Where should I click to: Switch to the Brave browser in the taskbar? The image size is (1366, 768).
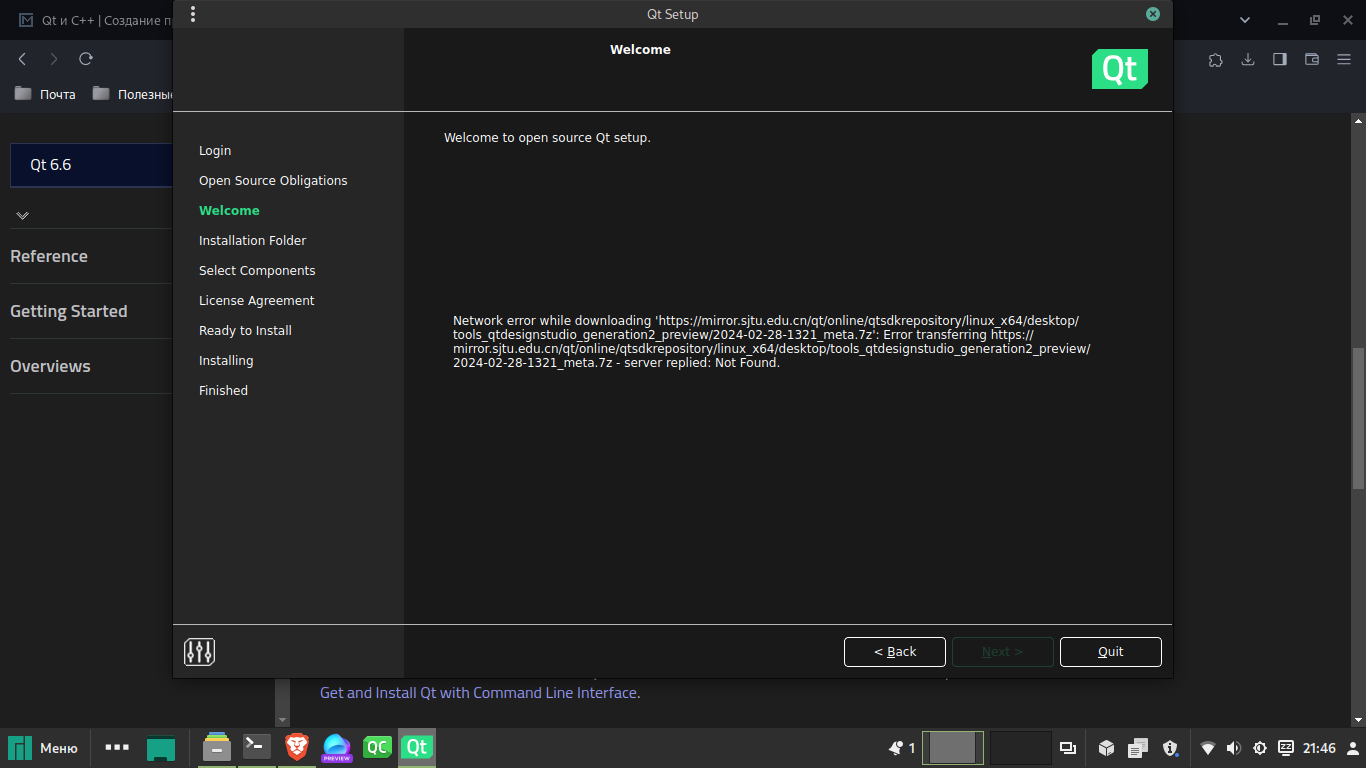(297, 747)
